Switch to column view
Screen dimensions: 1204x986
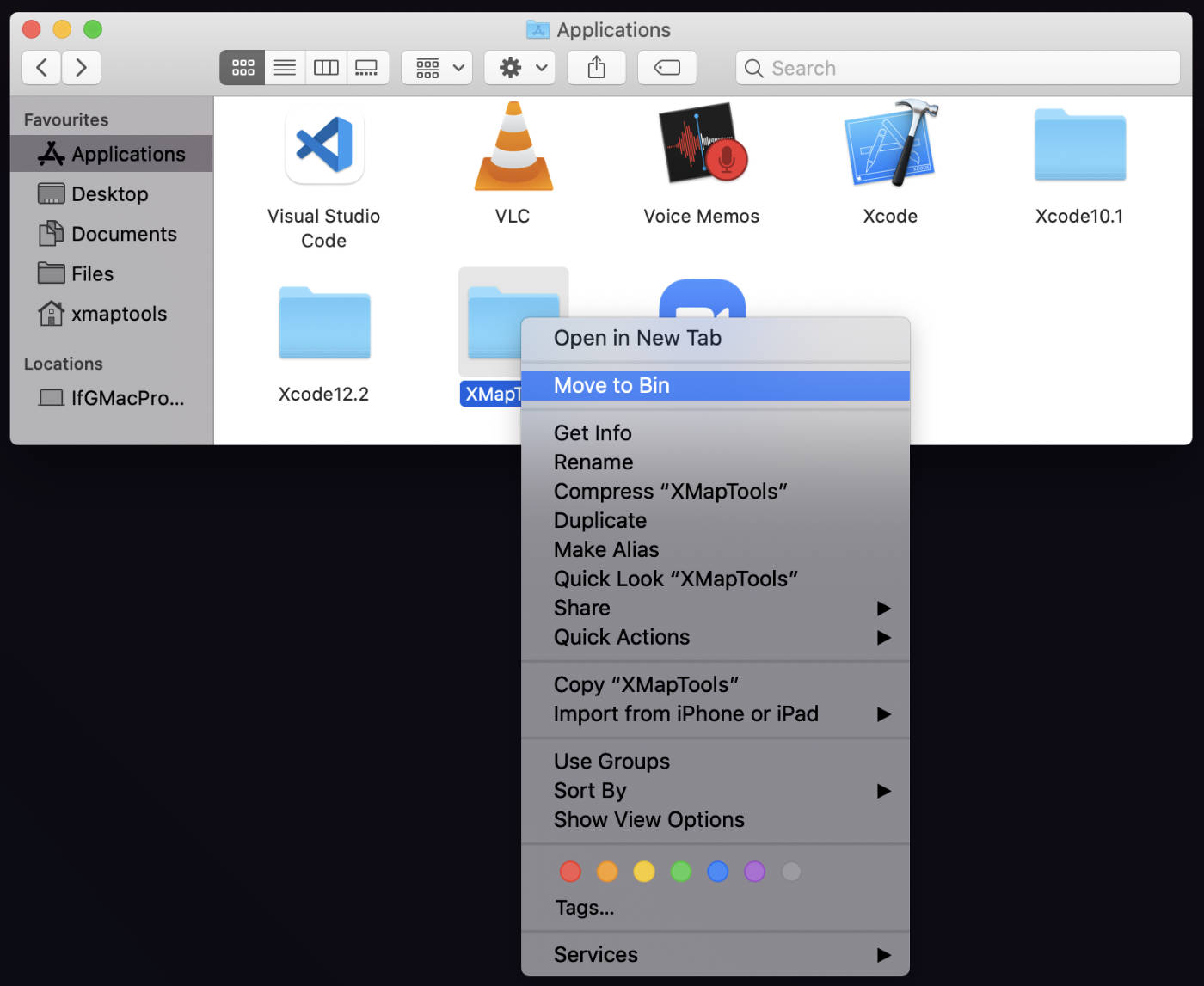[x=326, y=68]
